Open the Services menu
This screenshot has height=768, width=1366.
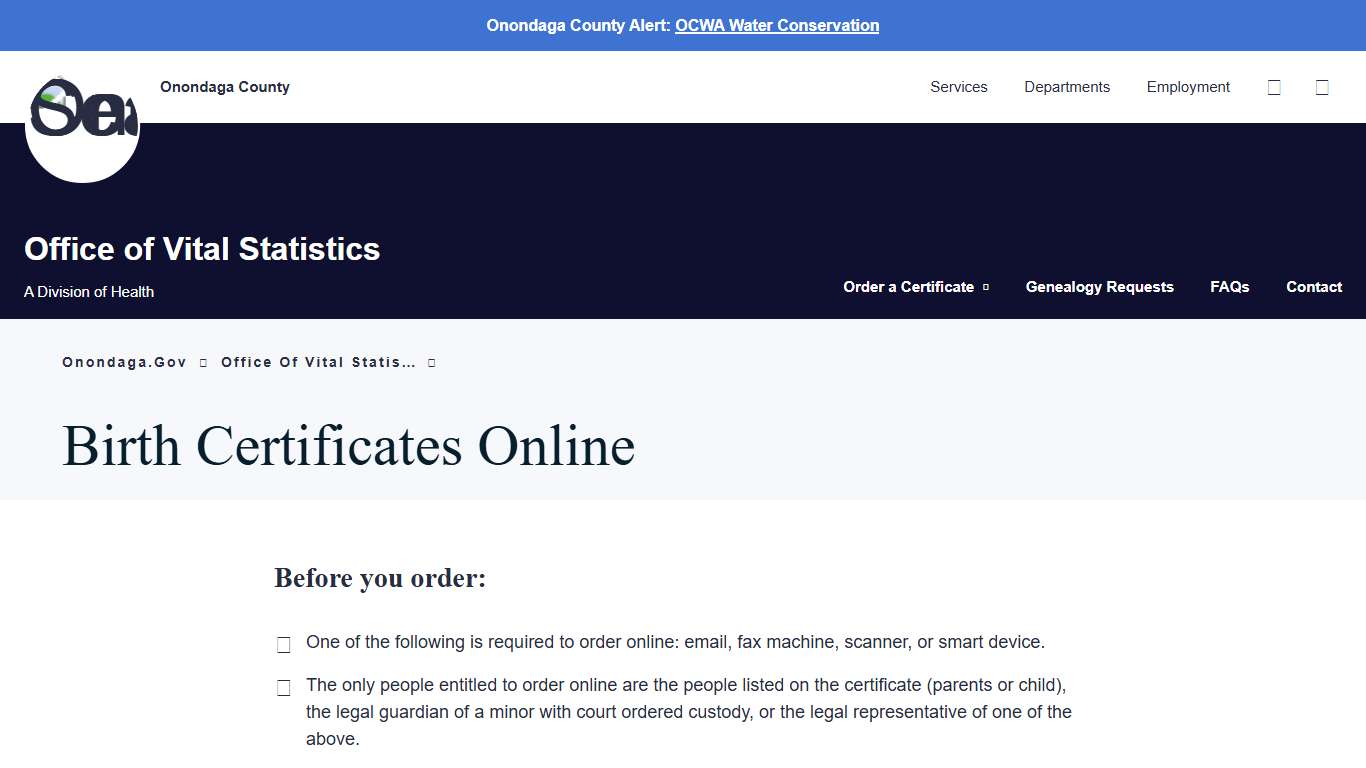(x=958, y=87)
